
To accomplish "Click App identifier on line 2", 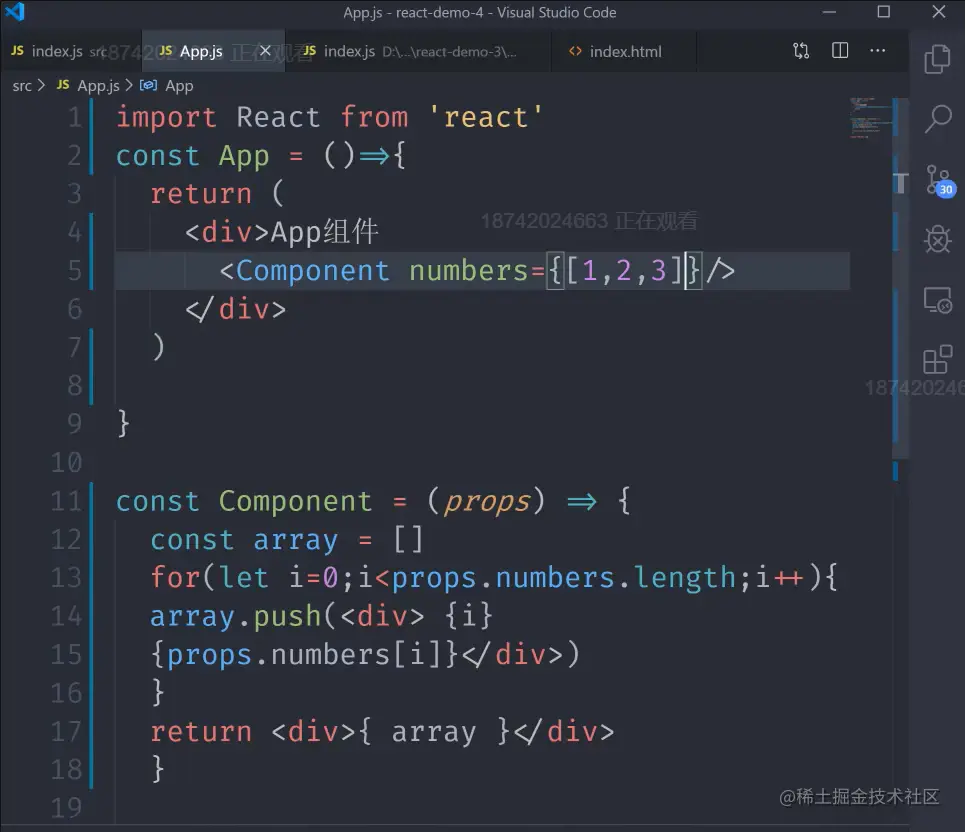I will click(x=244, y=156).
